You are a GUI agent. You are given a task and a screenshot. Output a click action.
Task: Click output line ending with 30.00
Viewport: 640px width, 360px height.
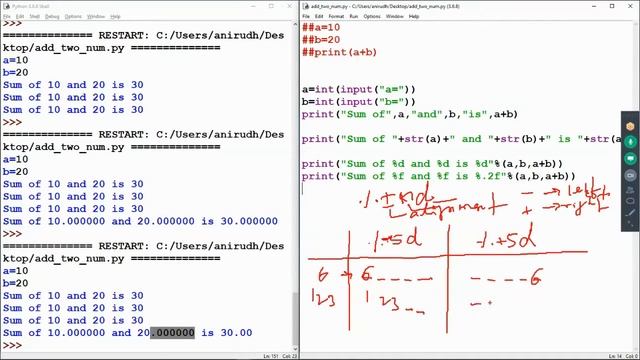(x=127, y=333)
